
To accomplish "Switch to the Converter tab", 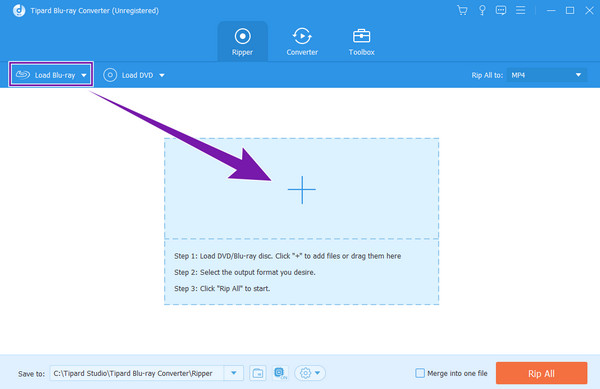I will pos(302,42).
